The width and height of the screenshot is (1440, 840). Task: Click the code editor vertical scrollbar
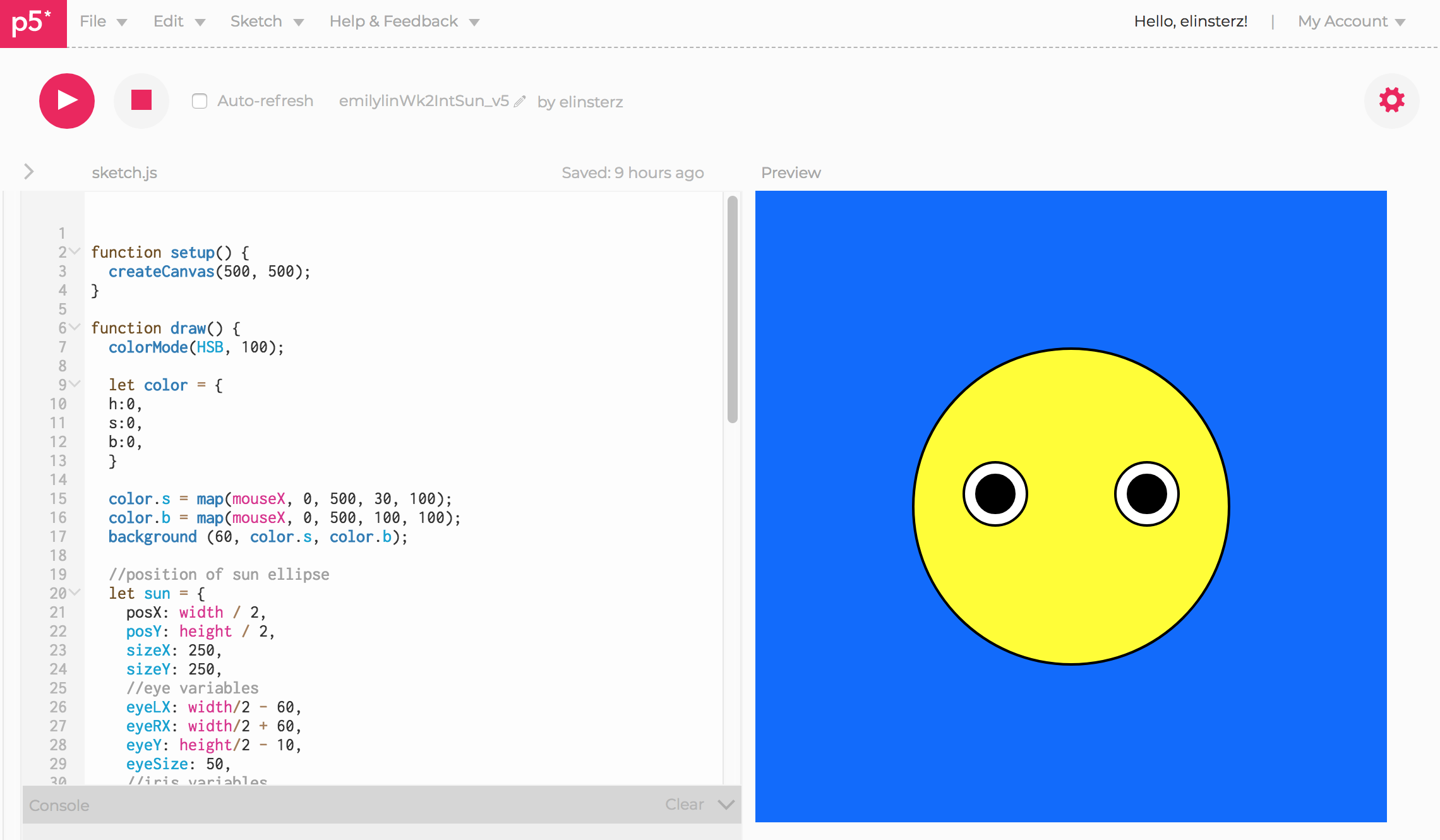[732, 309]
